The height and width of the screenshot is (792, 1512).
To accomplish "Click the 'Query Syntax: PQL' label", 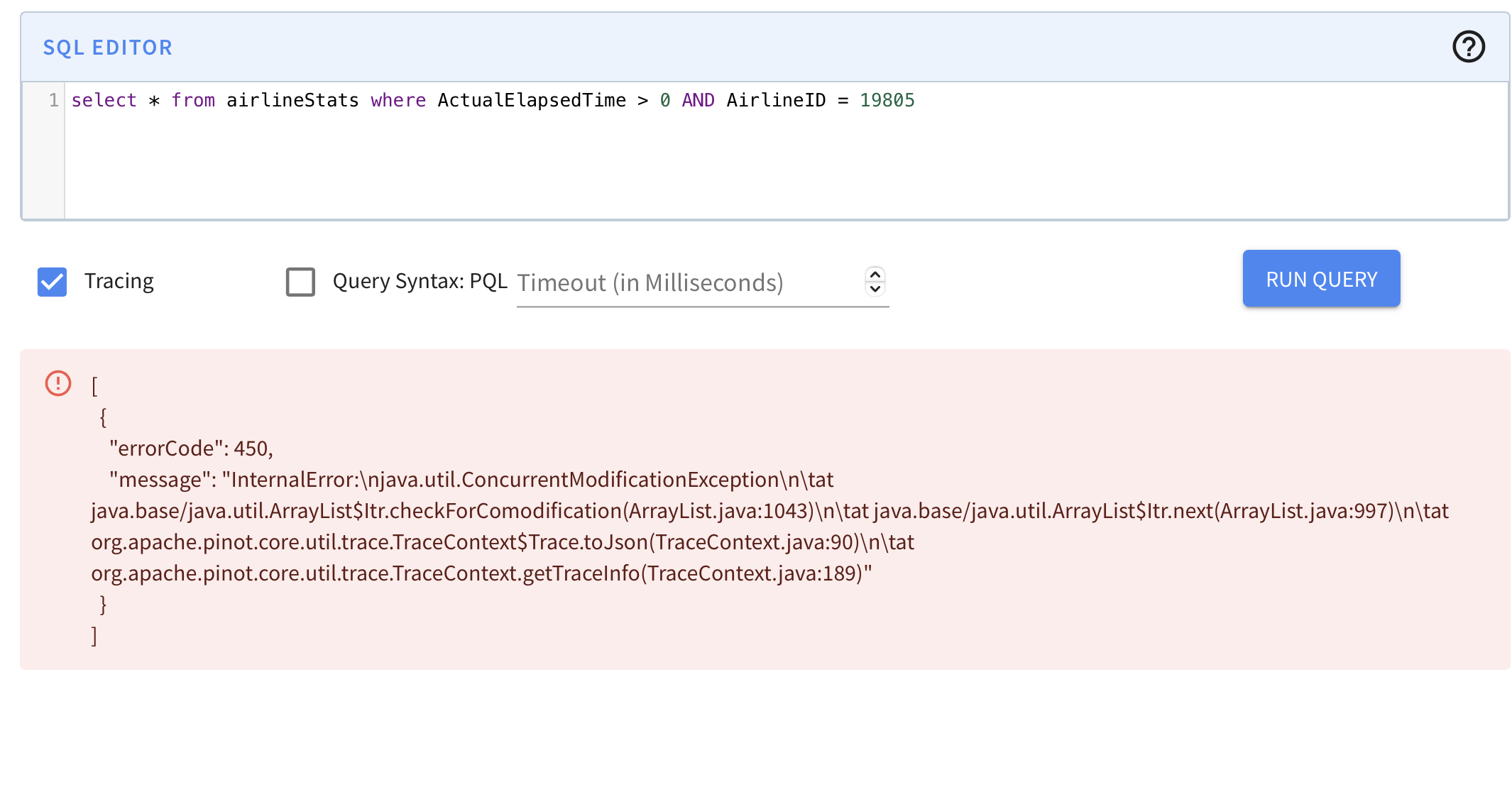I will coord(420,282).
